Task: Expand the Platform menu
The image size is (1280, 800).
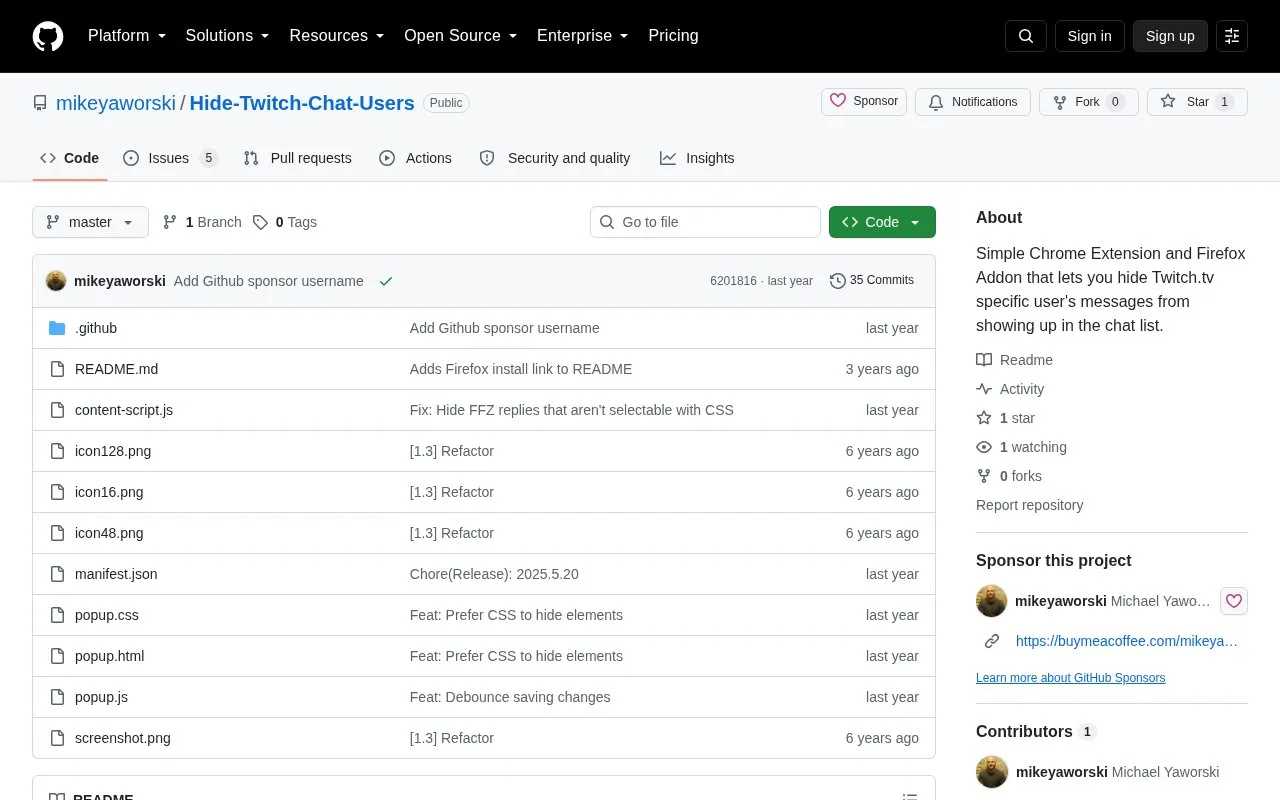Action: (127, 36)
